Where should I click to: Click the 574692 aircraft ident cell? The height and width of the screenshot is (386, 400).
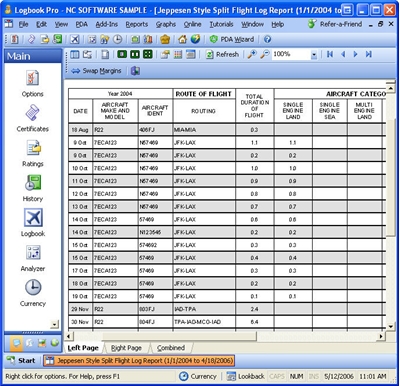(155, 245)
